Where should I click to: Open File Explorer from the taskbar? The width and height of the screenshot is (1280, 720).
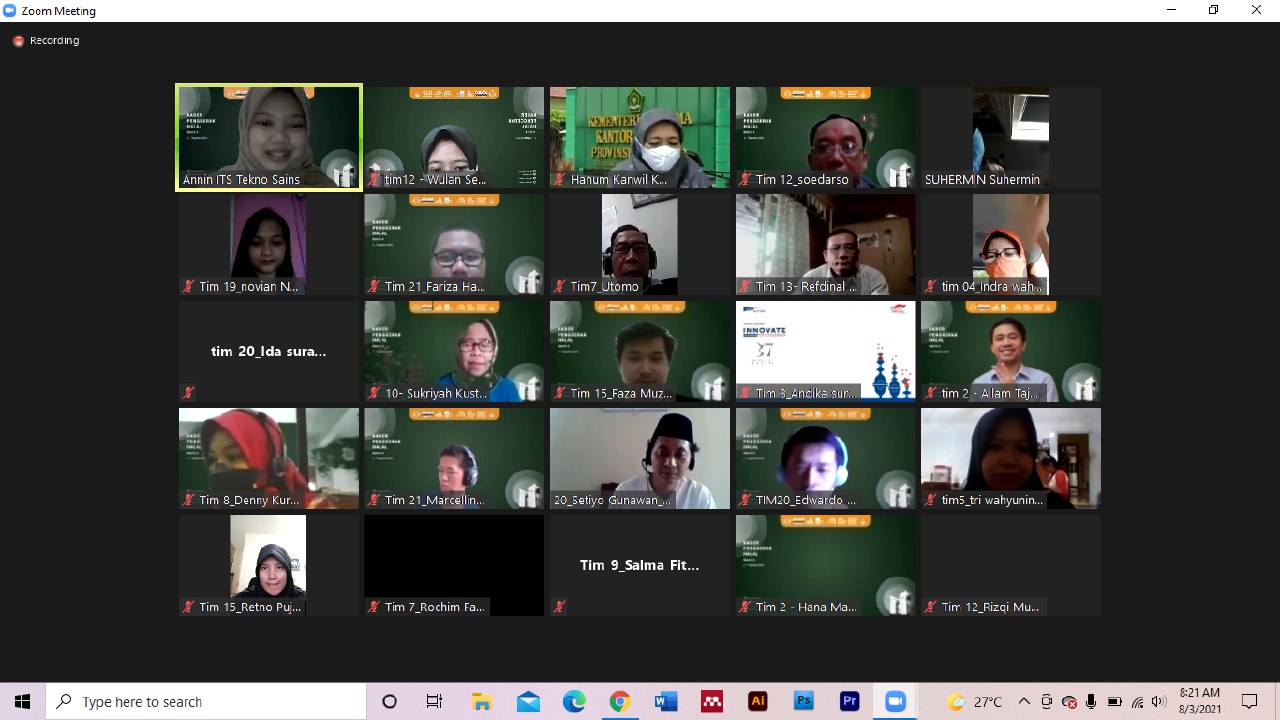pos(482,701)
